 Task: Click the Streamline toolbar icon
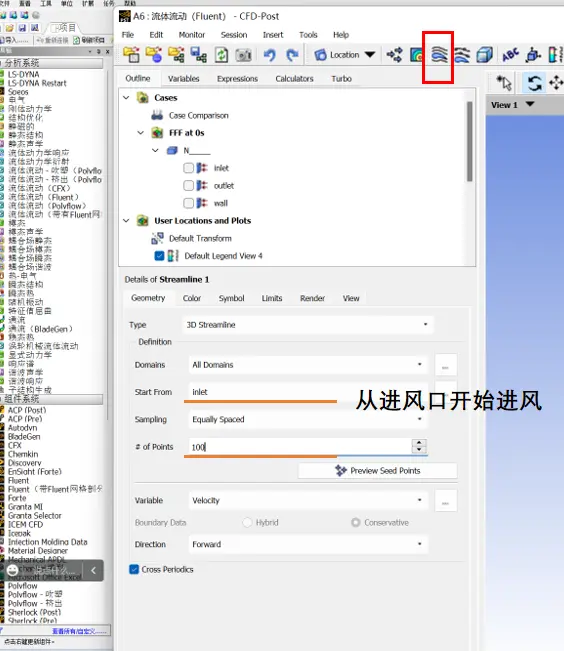(439, 55)
